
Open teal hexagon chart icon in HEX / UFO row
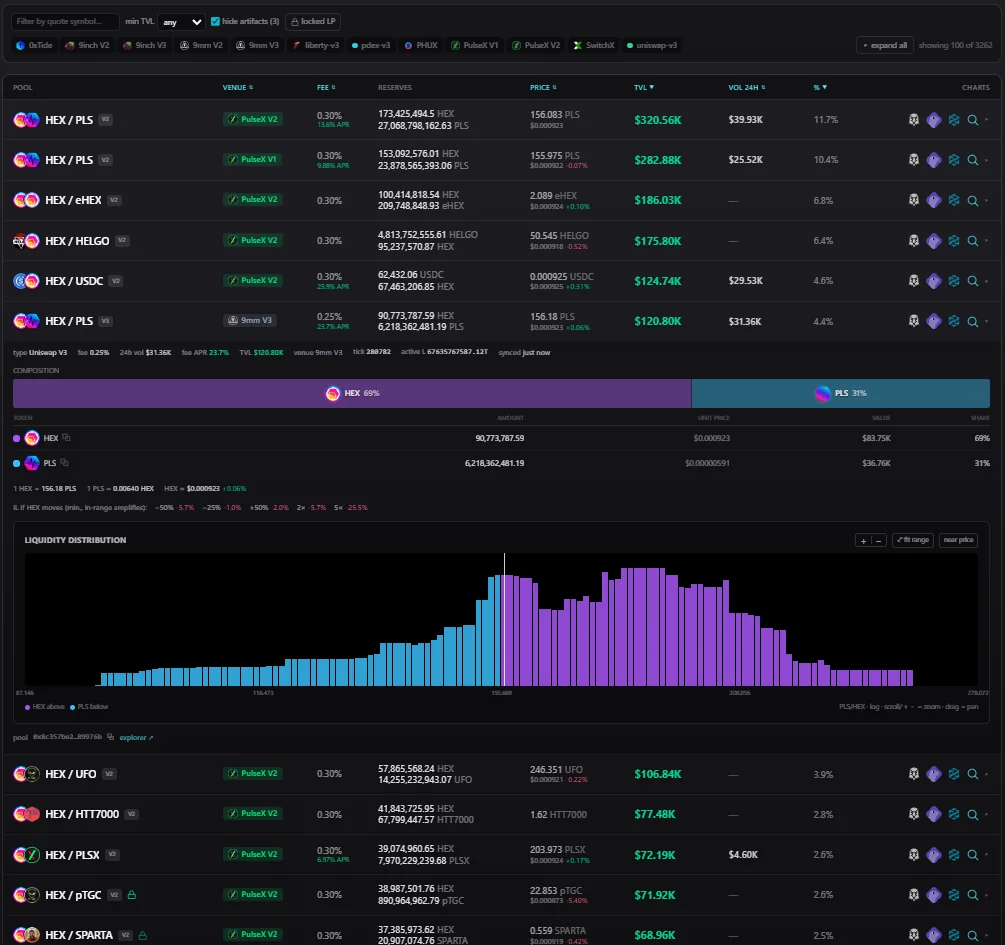[954, 774]
